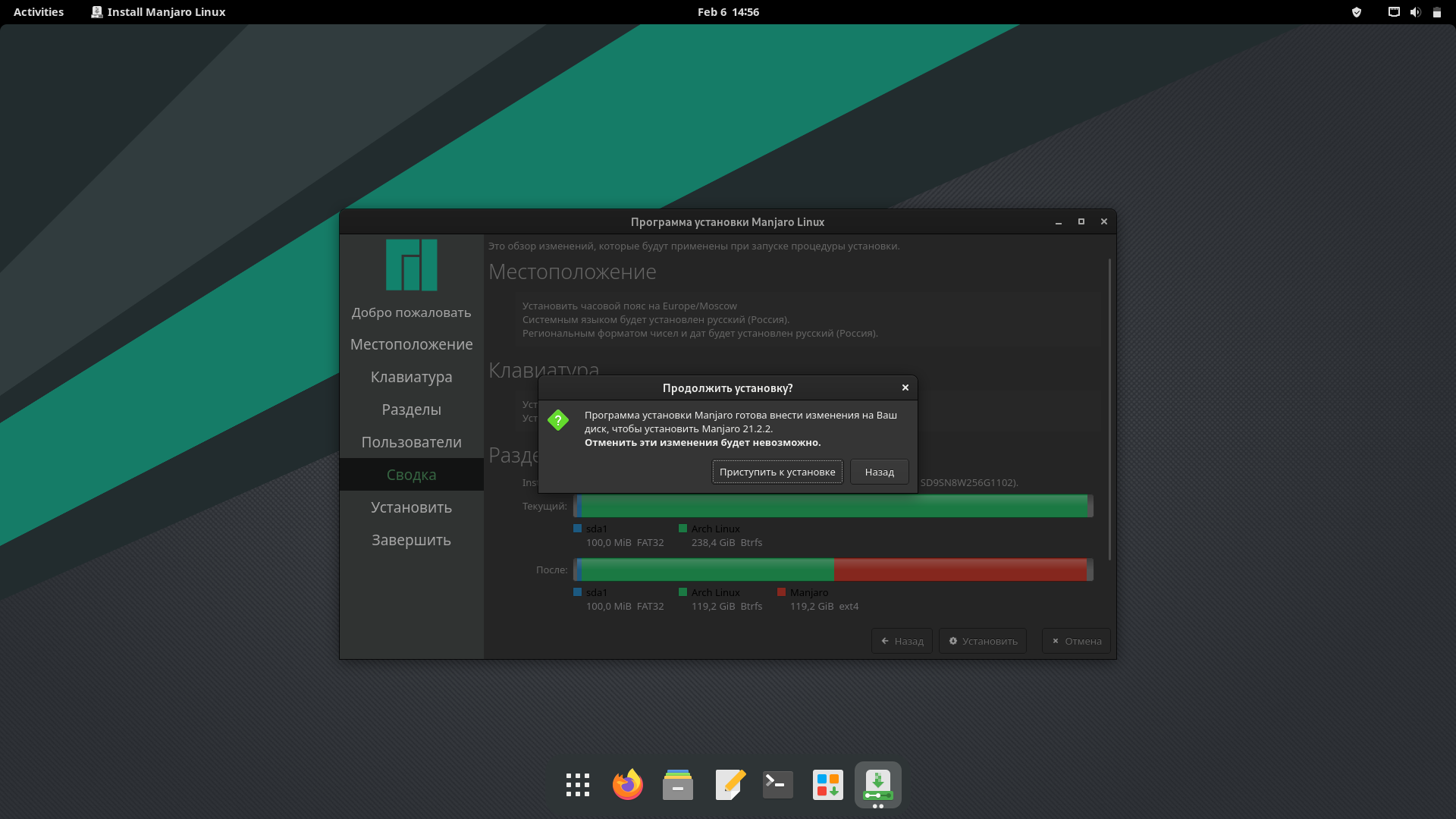Click Назад in the confirmation dialog

click(x=879, y=472)
